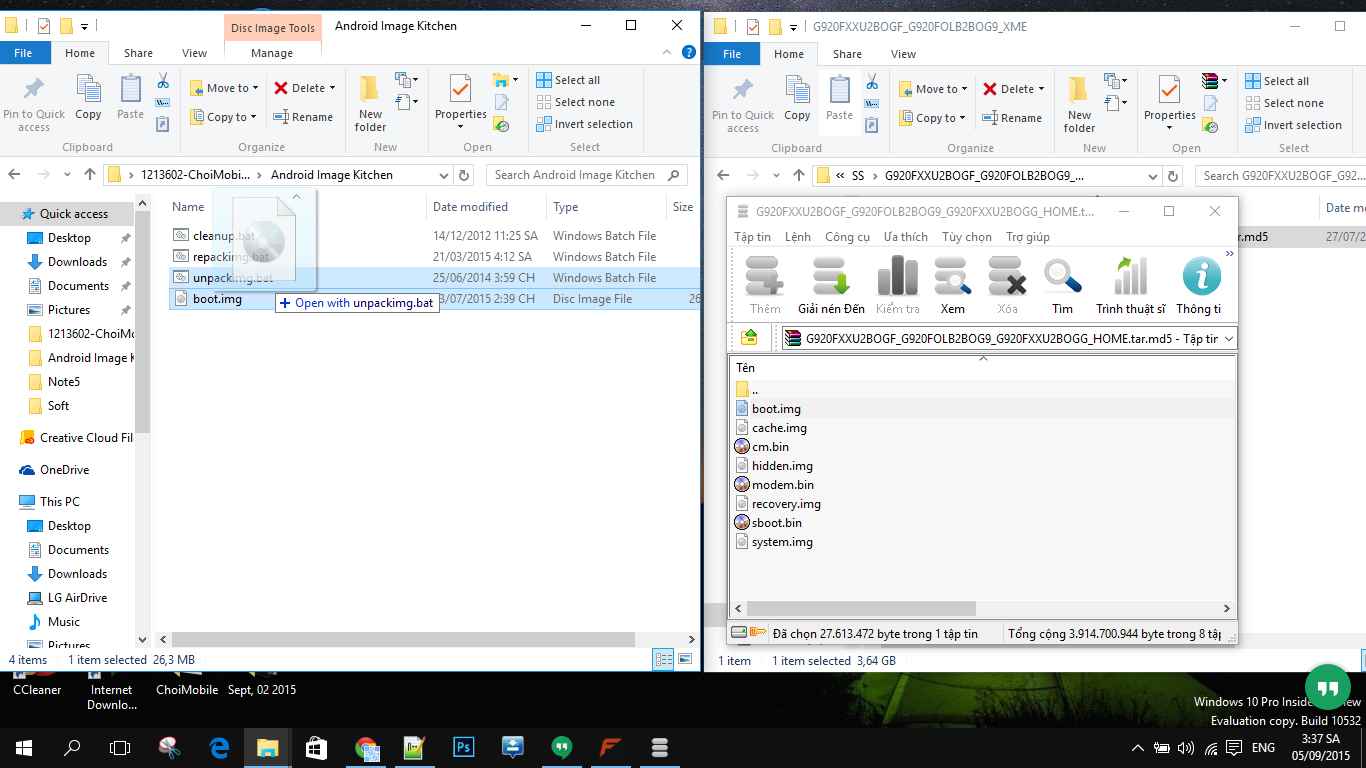Open WinRAR Công cụ menu
The height and width of the screenshot is (768, 1366).
click(x=847, y=237)
